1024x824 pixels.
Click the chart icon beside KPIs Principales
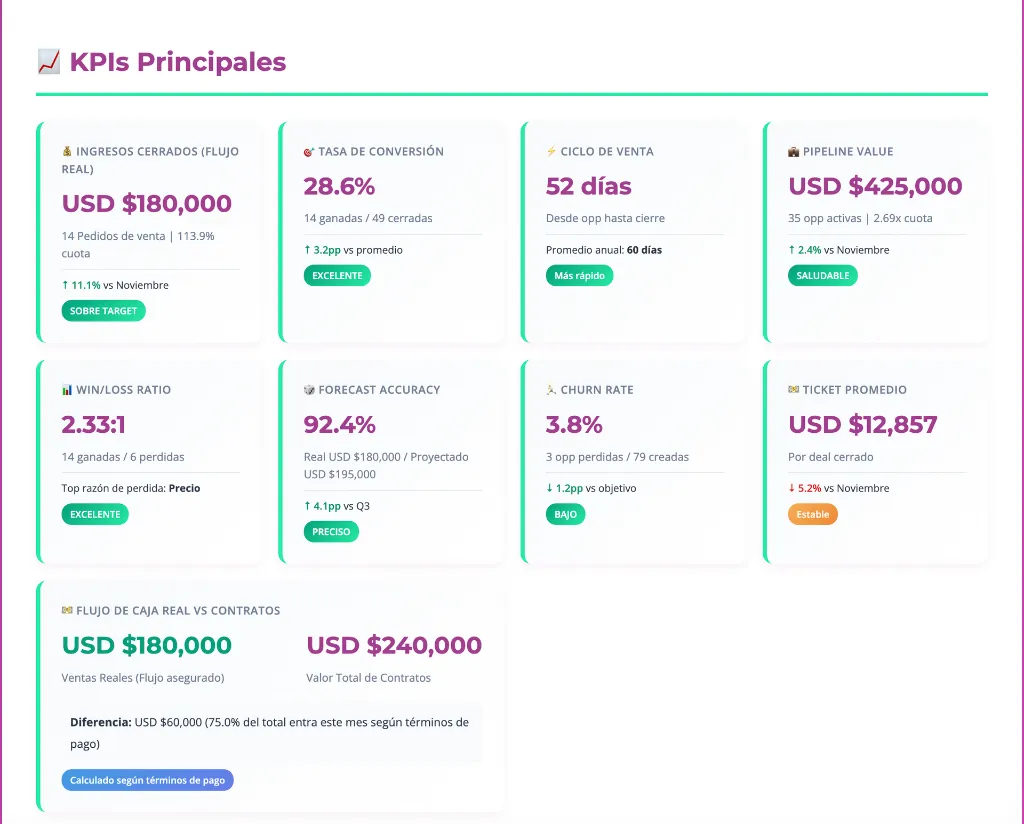coord(48,62)
